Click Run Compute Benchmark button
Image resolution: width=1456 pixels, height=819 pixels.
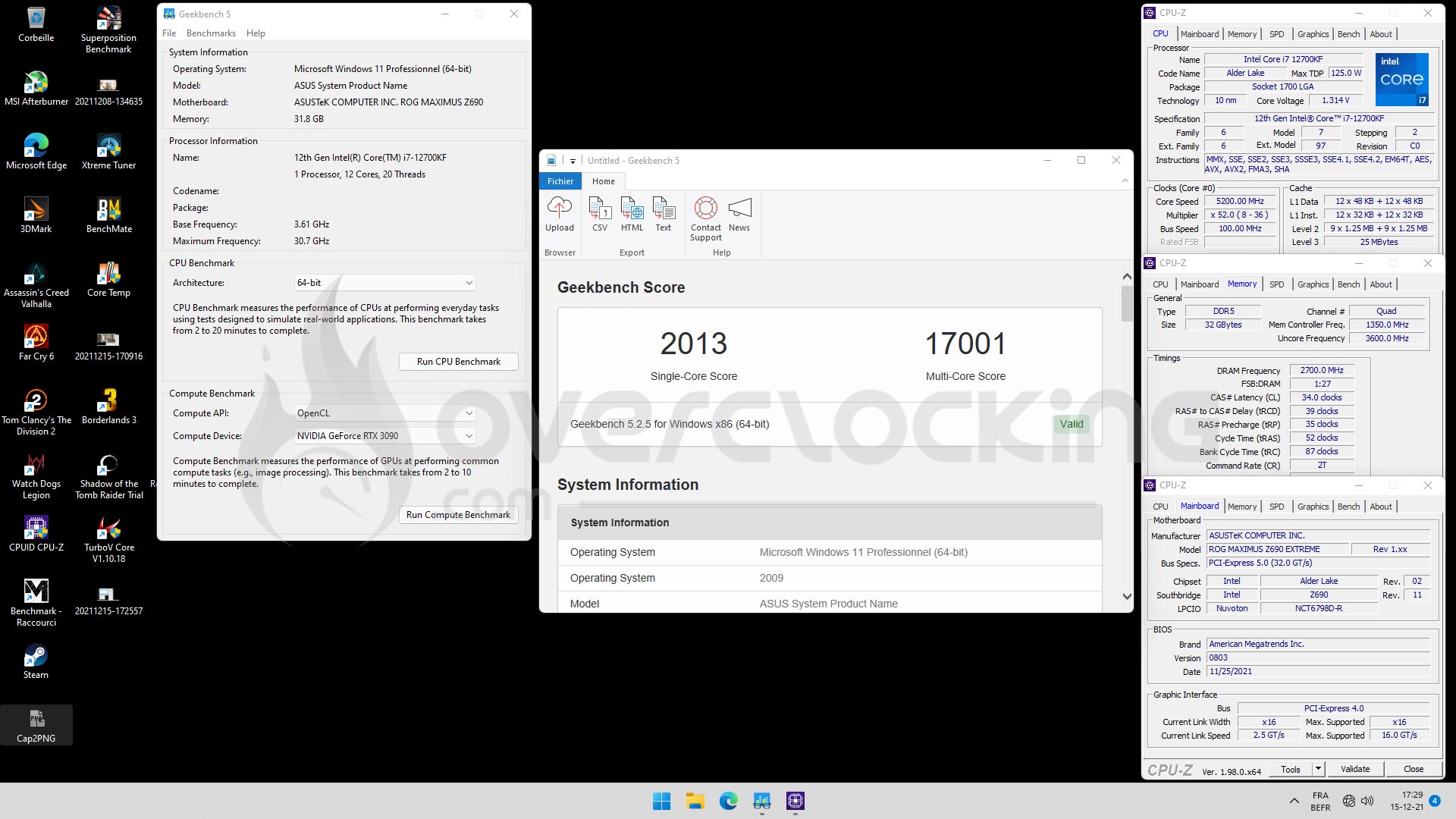pos(459,515)
